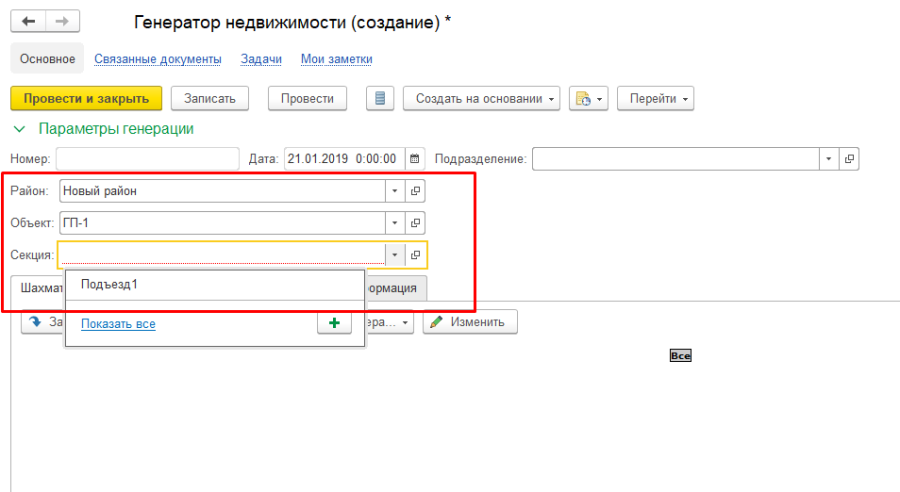900x492 pixels.
Task: Open the Район field's open-form icon
Action: pos(416,191)
